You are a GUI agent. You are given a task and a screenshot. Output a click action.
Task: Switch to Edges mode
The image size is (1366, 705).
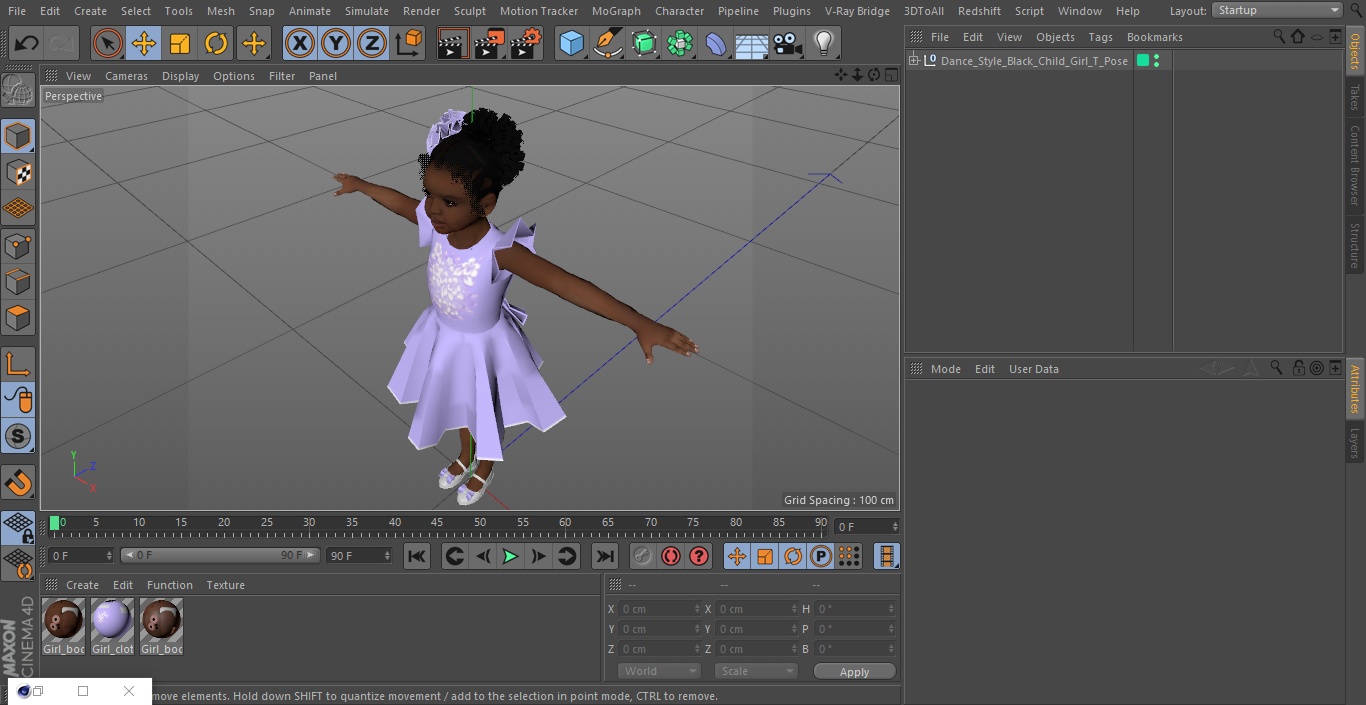(x=18, y=281)
